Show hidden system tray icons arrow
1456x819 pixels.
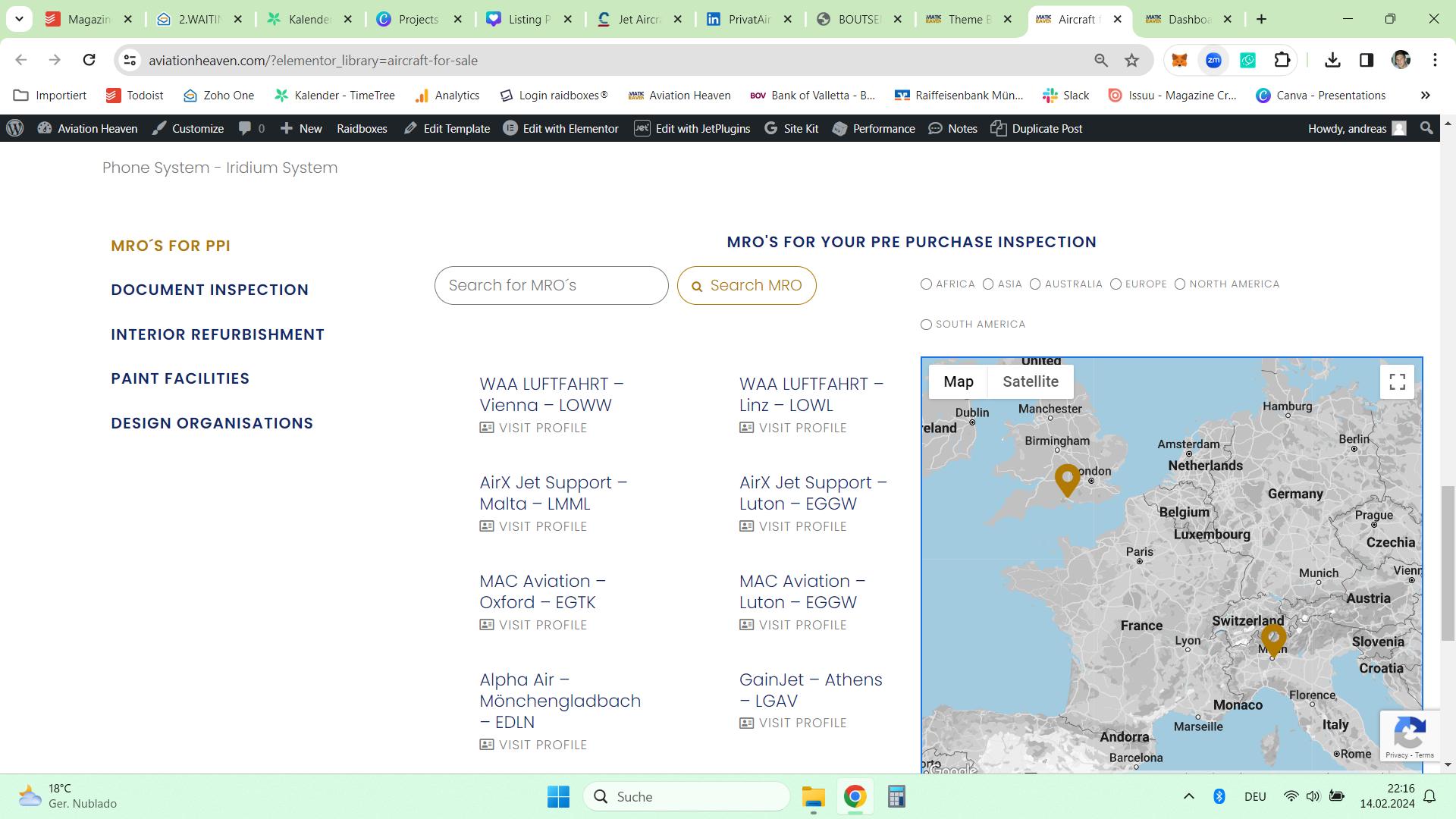[x=1188, y=796]
